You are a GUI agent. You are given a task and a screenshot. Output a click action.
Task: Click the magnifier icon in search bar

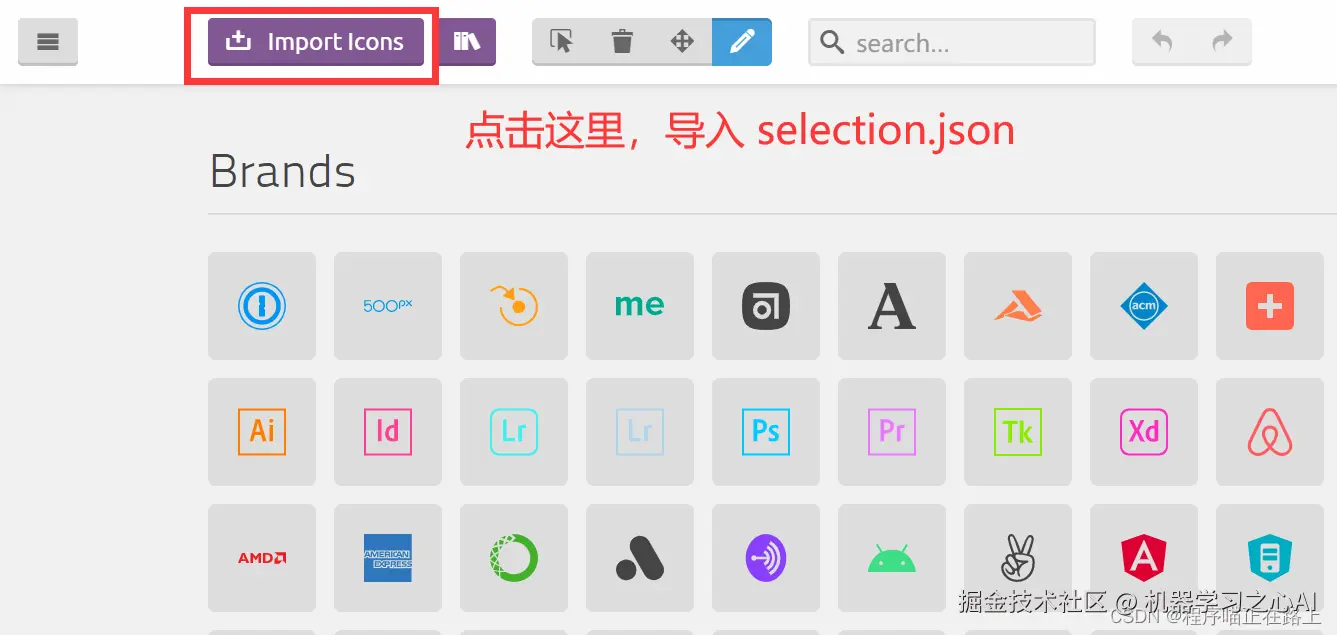(x=831, y=42)
